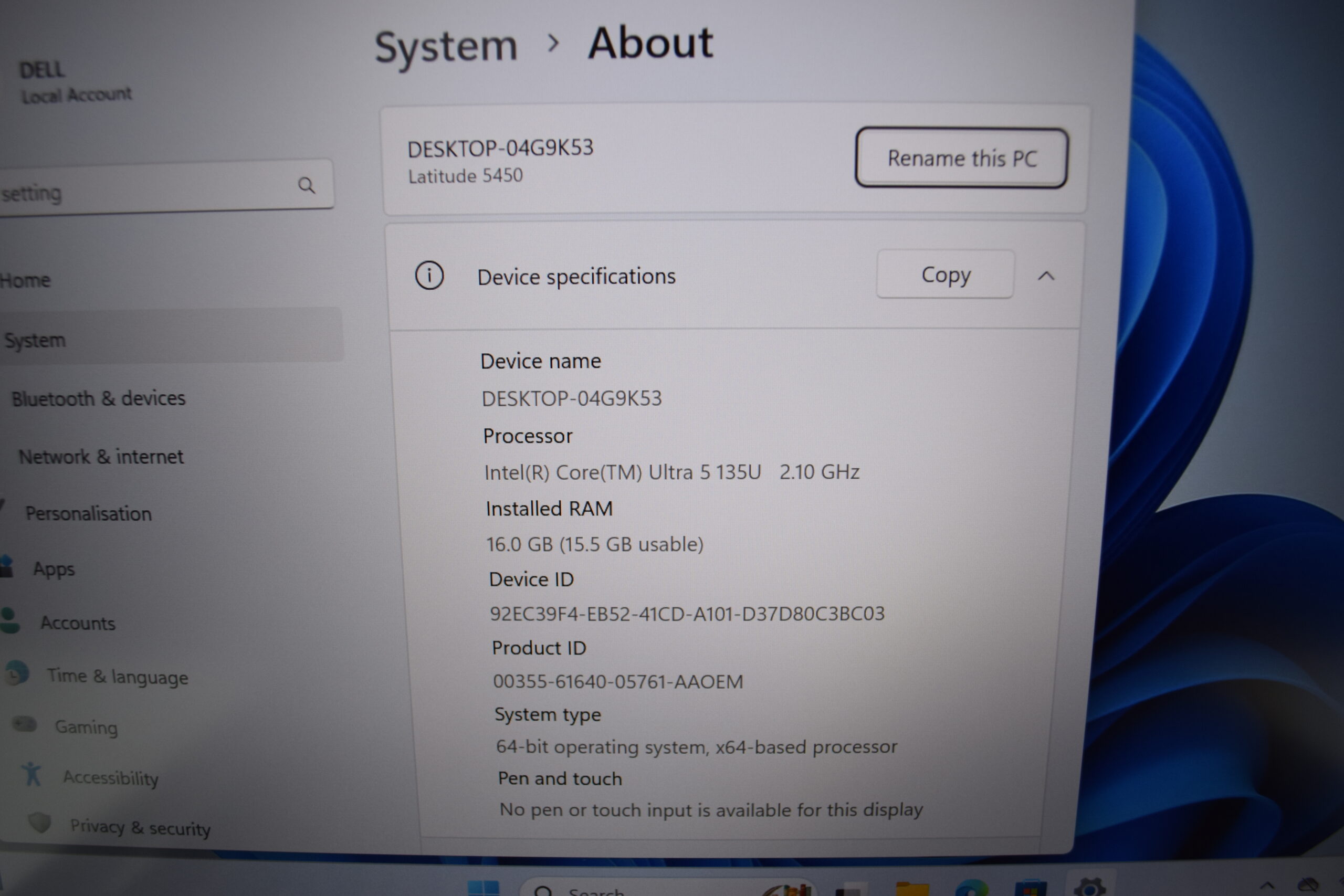The width and height of the screenshot is (1344, 896).
Task: Click the Time & language globe icon
Action: [17, 673]
